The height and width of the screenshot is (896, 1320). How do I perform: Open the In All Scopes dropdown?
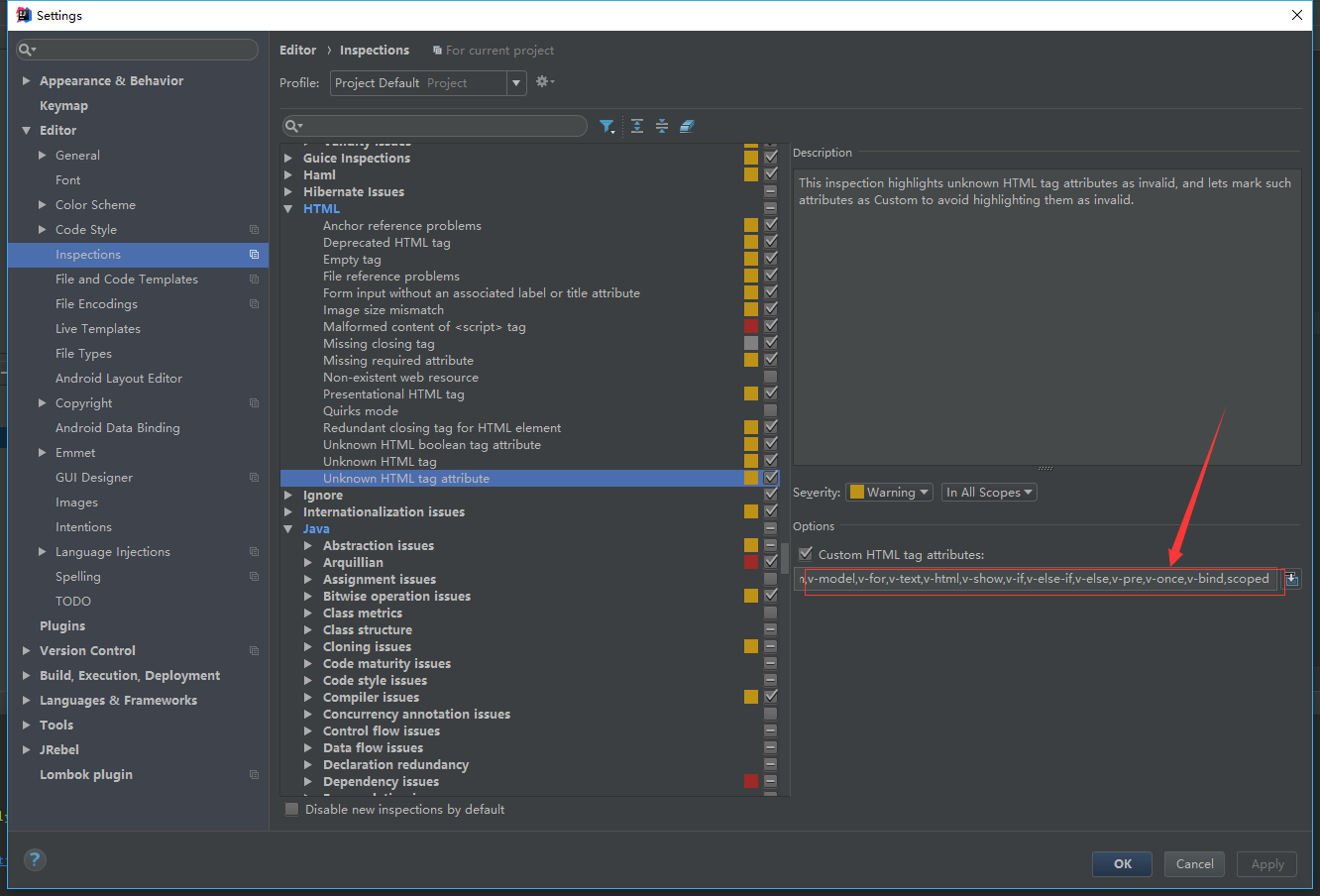coord(989,493)
